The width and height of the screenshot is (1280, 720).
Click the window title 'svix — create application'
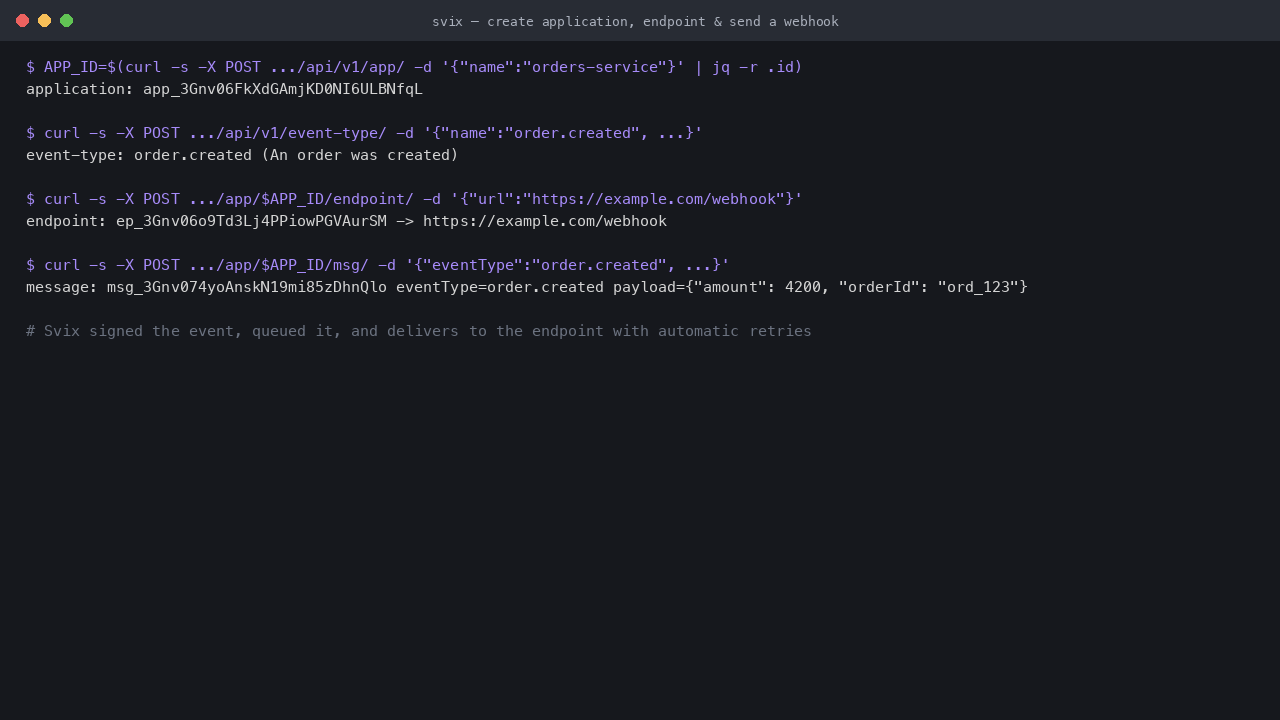click(x=635, y=21)
